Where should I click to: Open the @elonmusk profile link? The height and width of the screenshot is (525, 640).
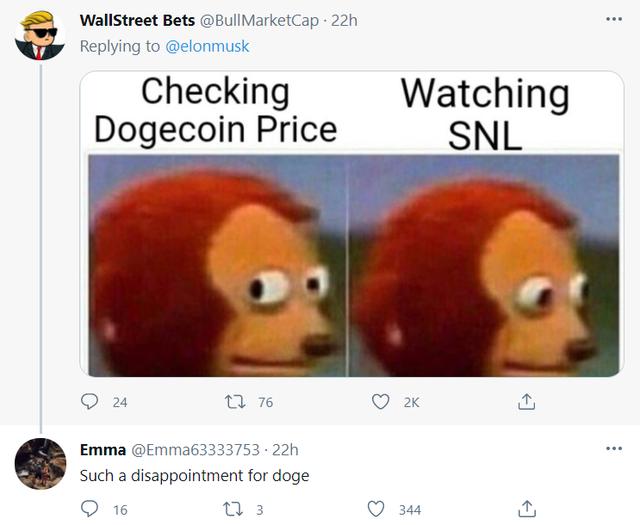click(207, 46)
